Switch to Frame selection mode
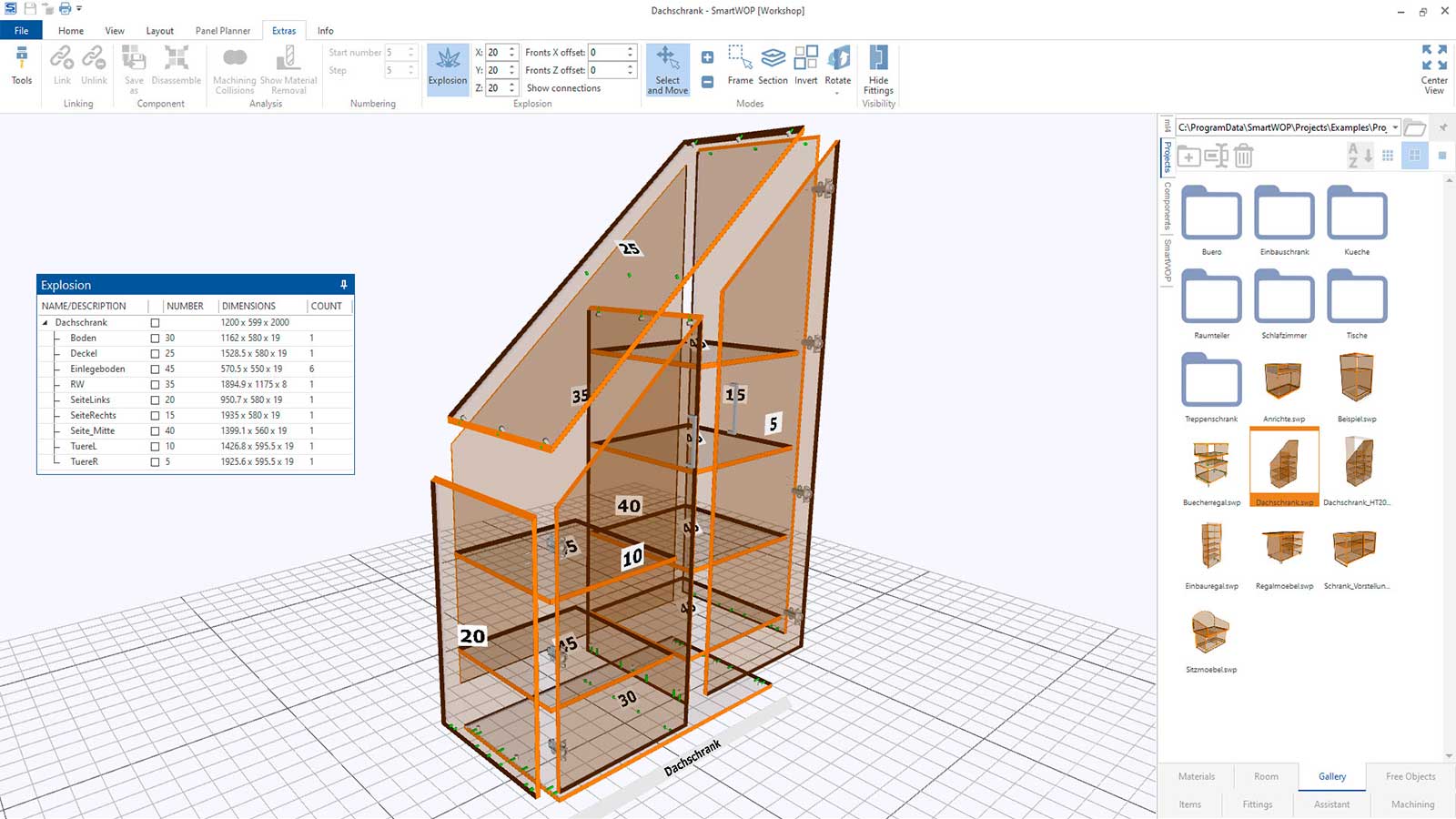 [x=740, y=66]
